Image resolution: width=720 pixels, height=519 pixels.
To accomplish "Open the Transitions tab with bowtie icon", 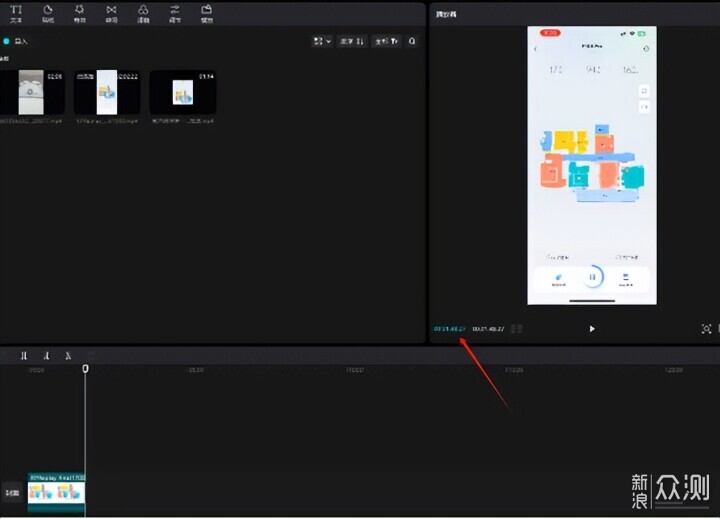I will [x=111, y=14].
